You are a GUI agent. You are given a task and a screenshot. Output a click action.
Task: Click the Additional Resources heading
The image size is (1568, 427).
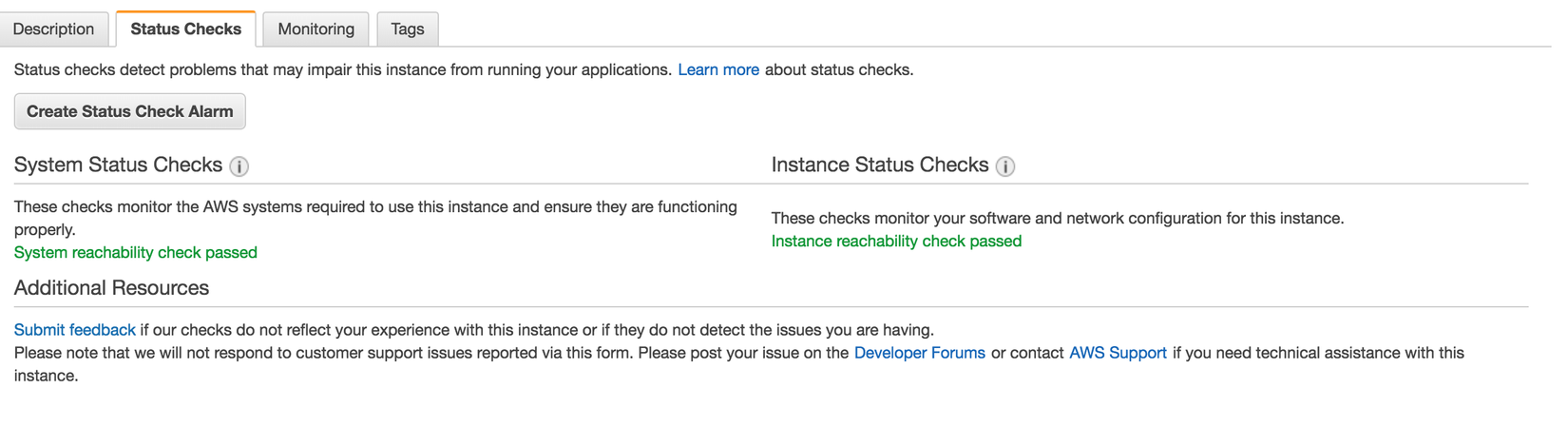click(111, 287)
